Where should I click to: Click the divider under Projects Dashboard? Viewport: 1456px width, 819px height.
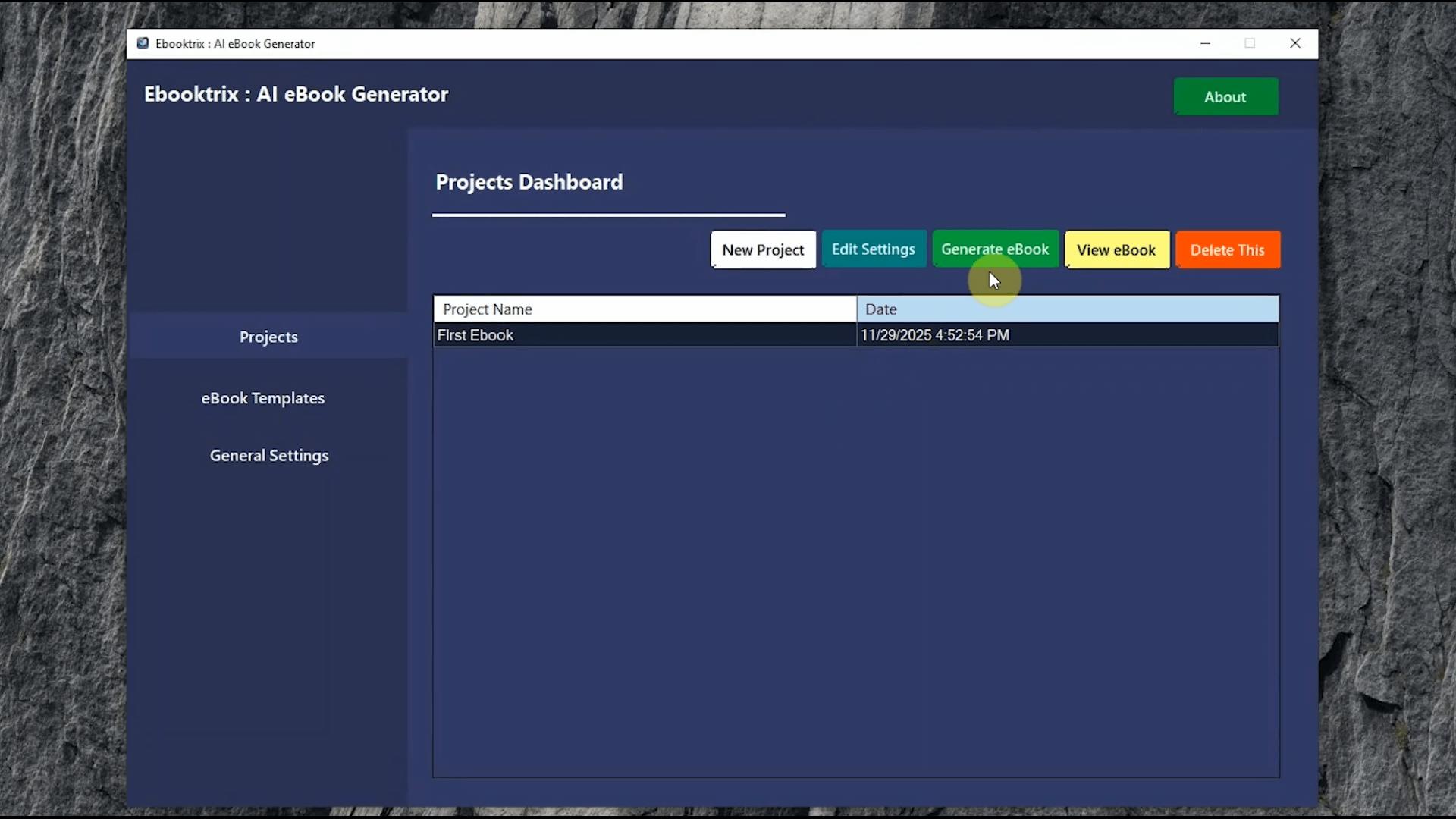pyautogui.click(x=608, y=215)
